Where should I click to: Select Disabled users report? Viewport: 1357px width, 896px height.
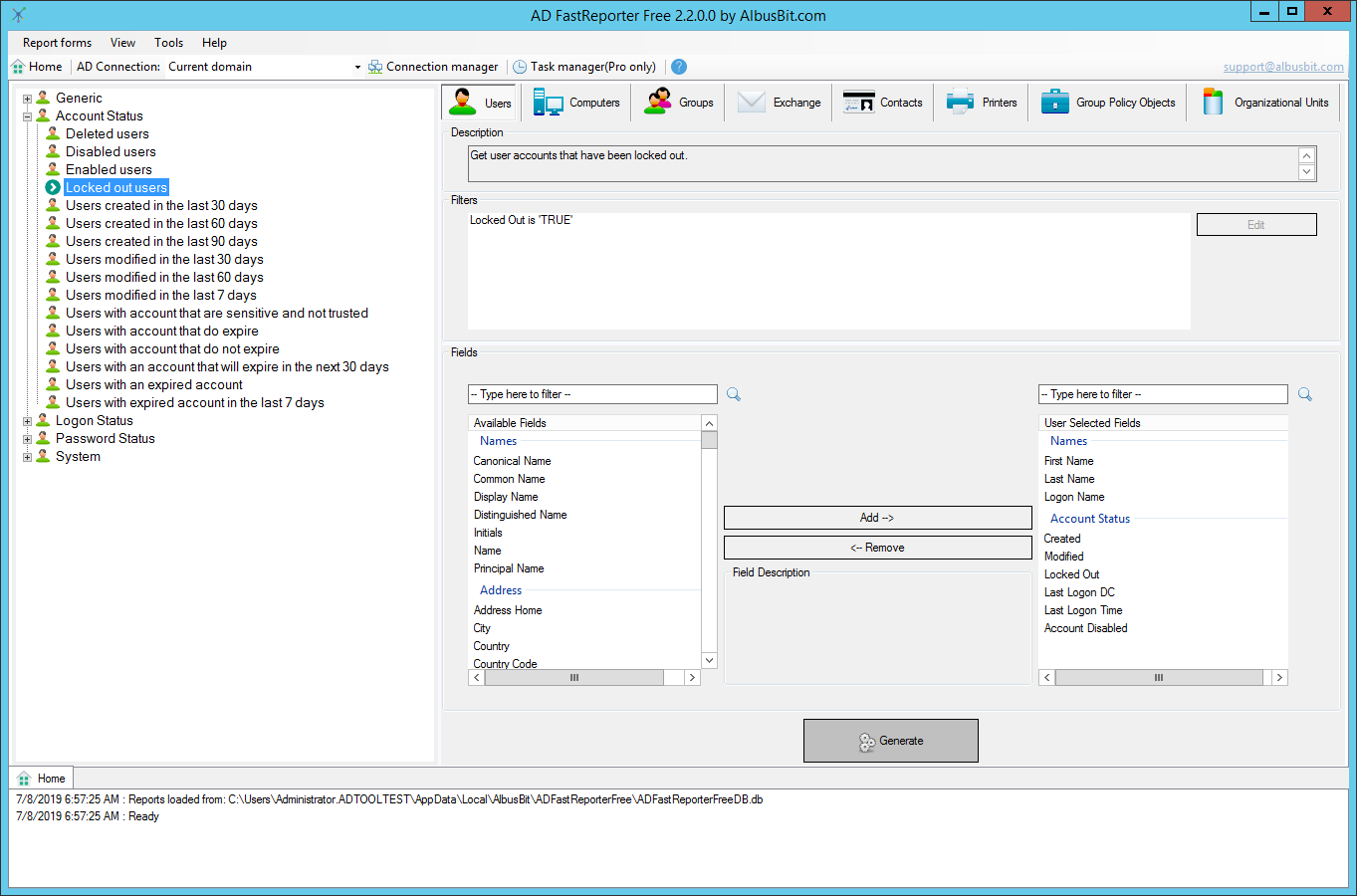(x=111, y=152)
